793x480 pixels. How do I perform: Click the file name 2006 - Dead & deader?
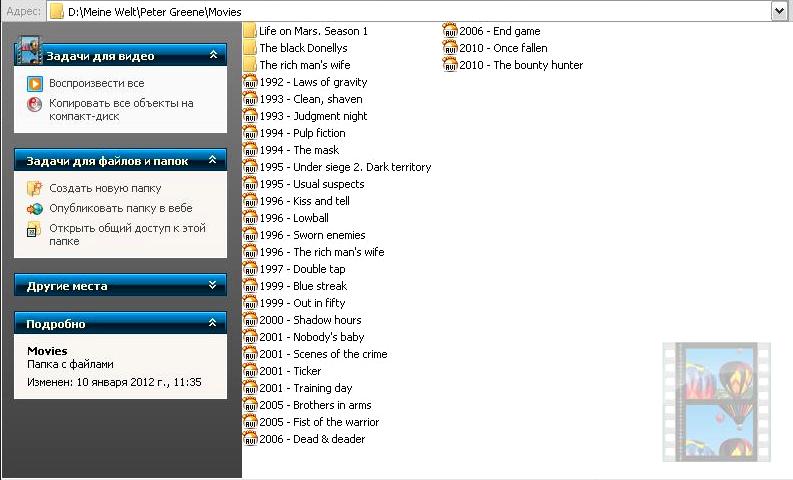(x=312, y=439)
